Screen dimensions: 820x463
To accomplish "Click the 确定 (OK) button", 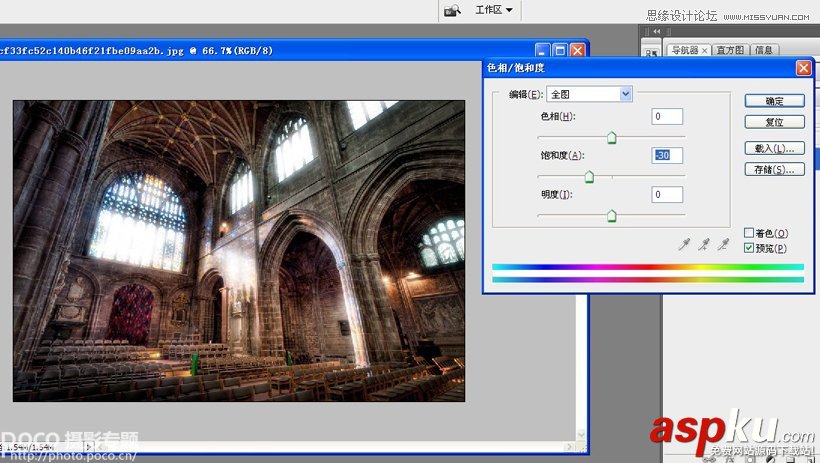I will tap(775, 101).
